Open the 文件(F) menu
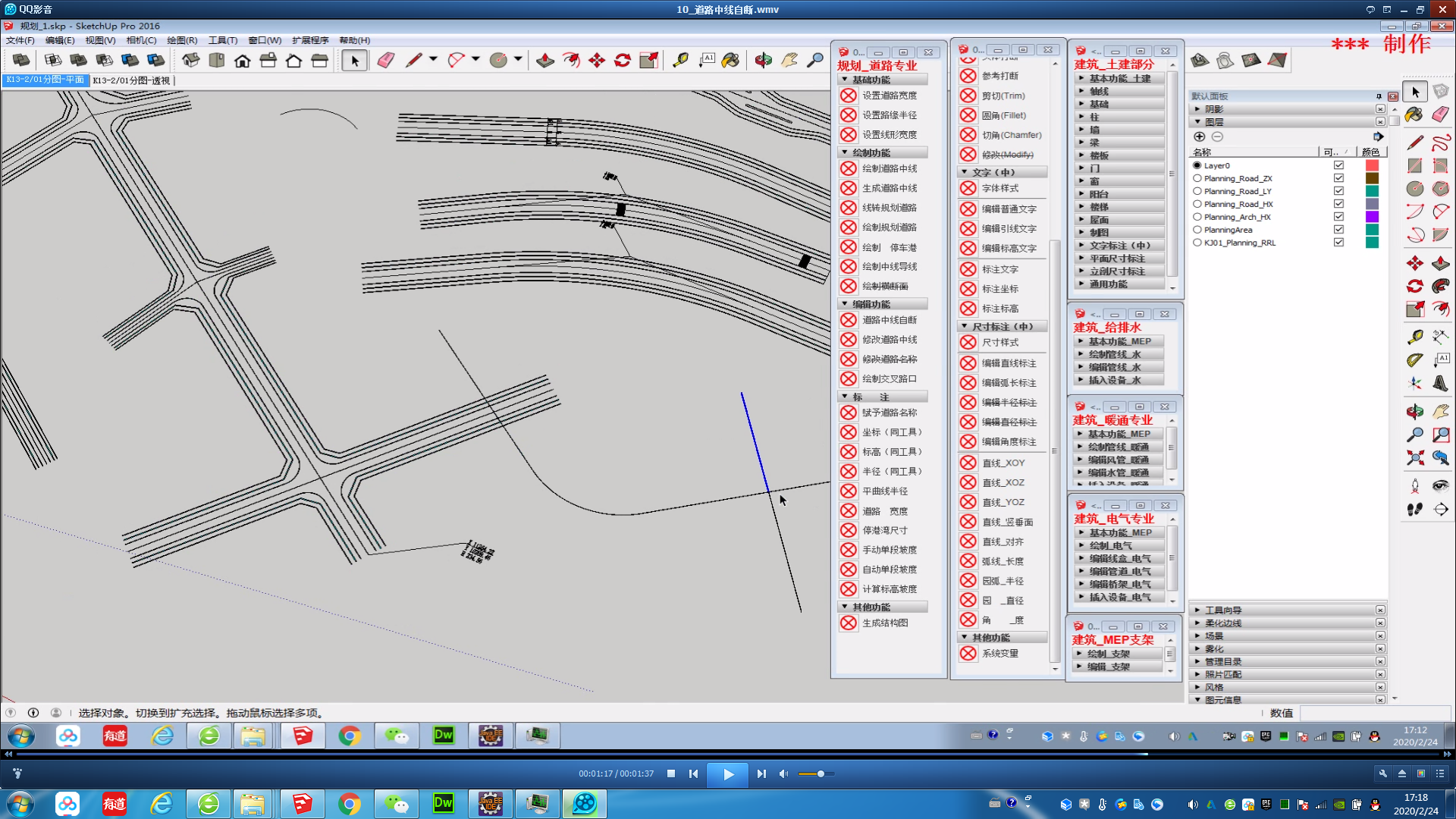The width and height of the screenshot is (1456, 819). click(20, 40)
